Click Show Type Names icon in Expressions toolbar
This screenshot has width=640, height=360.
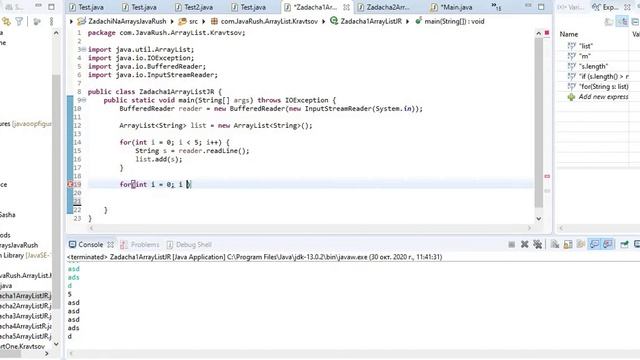(x=609, y=21)
